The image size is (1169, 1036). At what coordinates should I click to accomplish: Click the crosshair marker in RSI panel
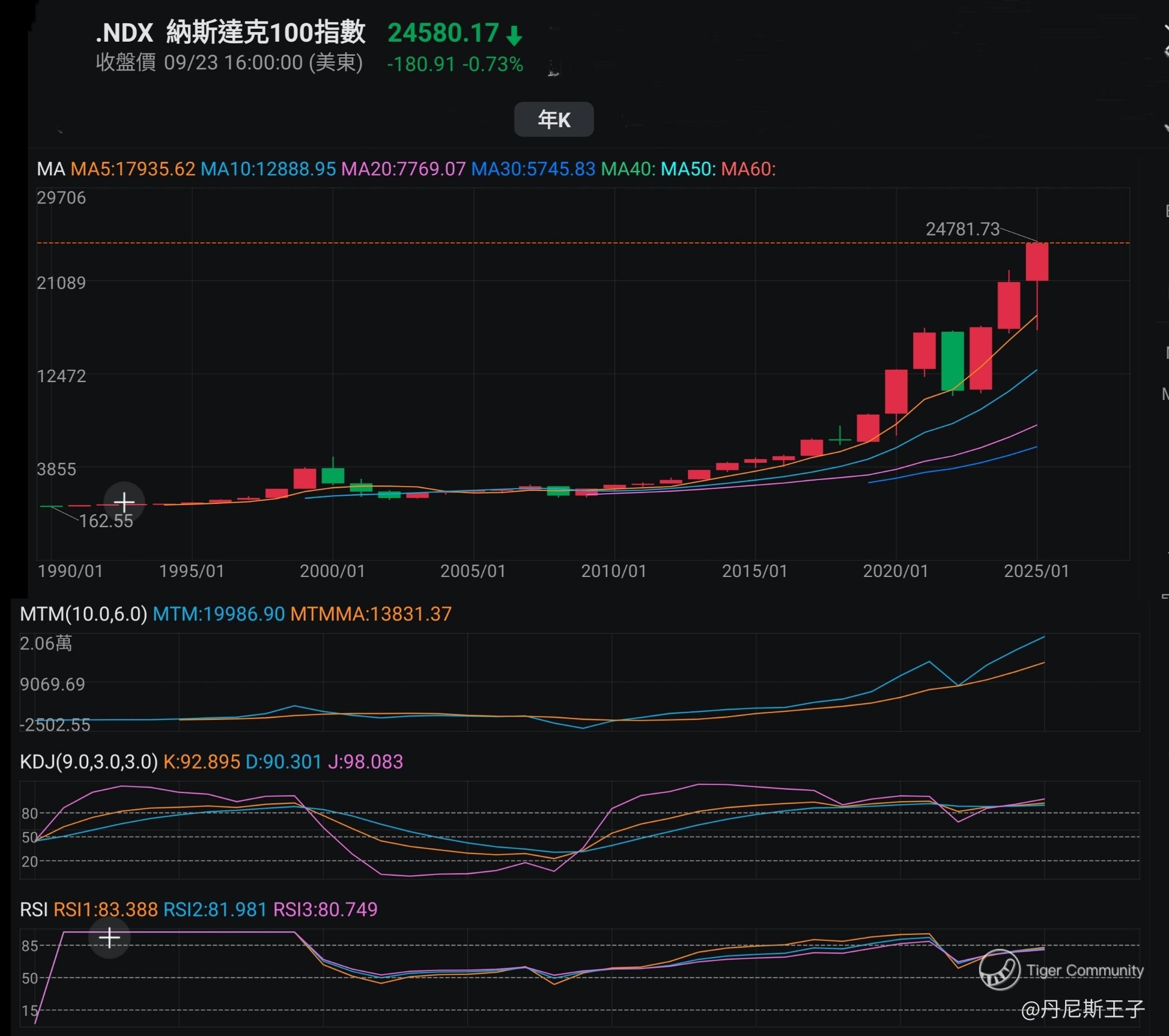[109, 937]
